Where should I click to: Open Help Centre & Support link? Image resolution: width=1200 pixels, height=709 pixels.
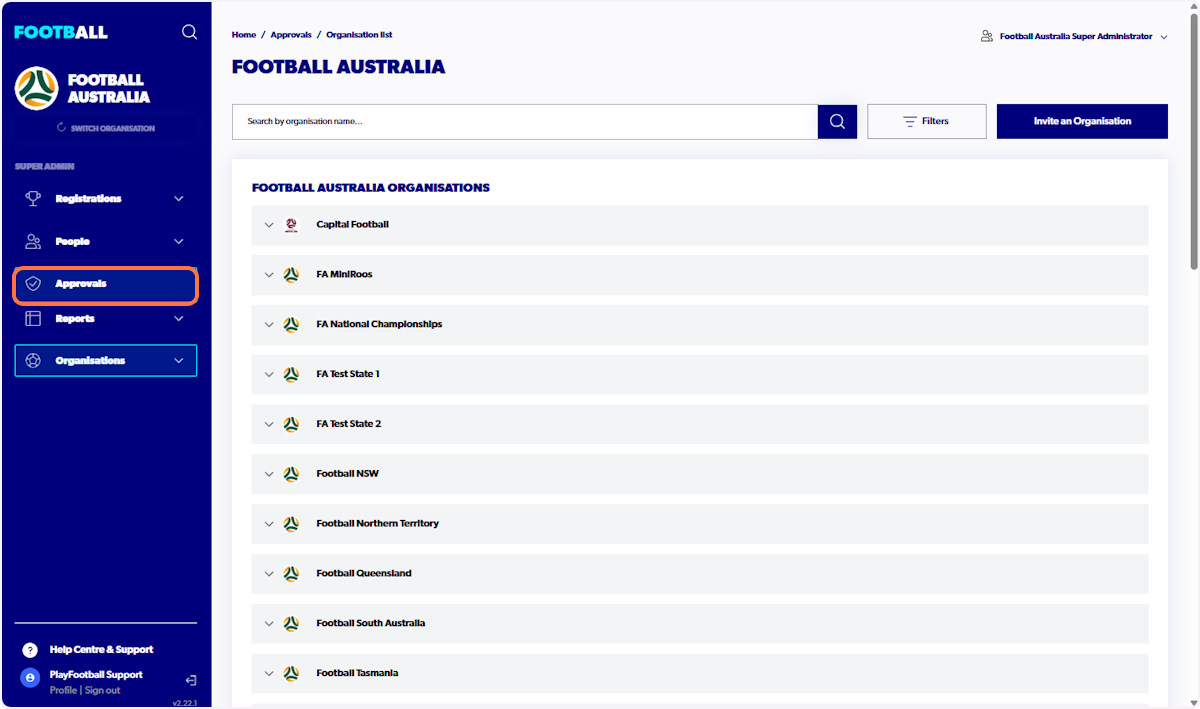tap(101, 650)
